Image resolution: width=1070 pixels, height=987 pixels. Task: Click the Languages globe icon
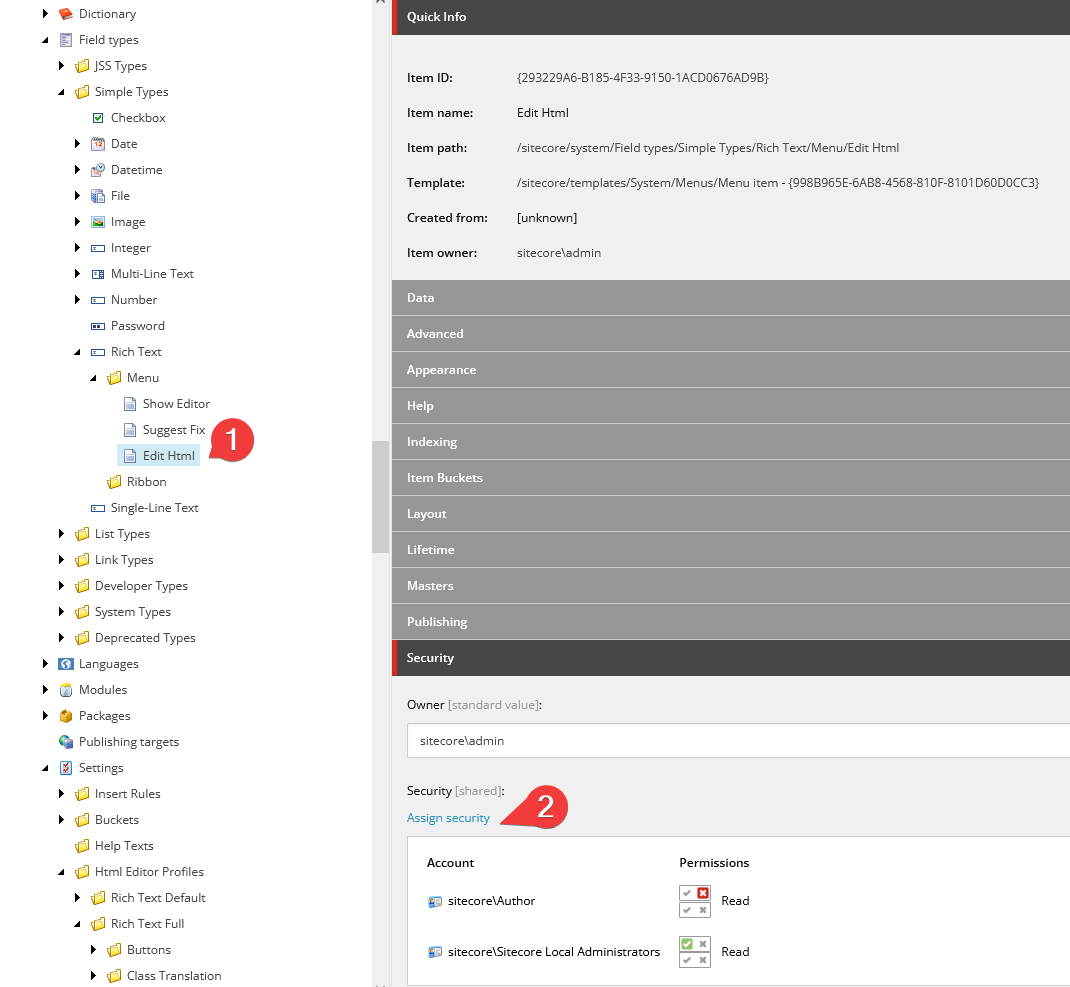[66, 664]
